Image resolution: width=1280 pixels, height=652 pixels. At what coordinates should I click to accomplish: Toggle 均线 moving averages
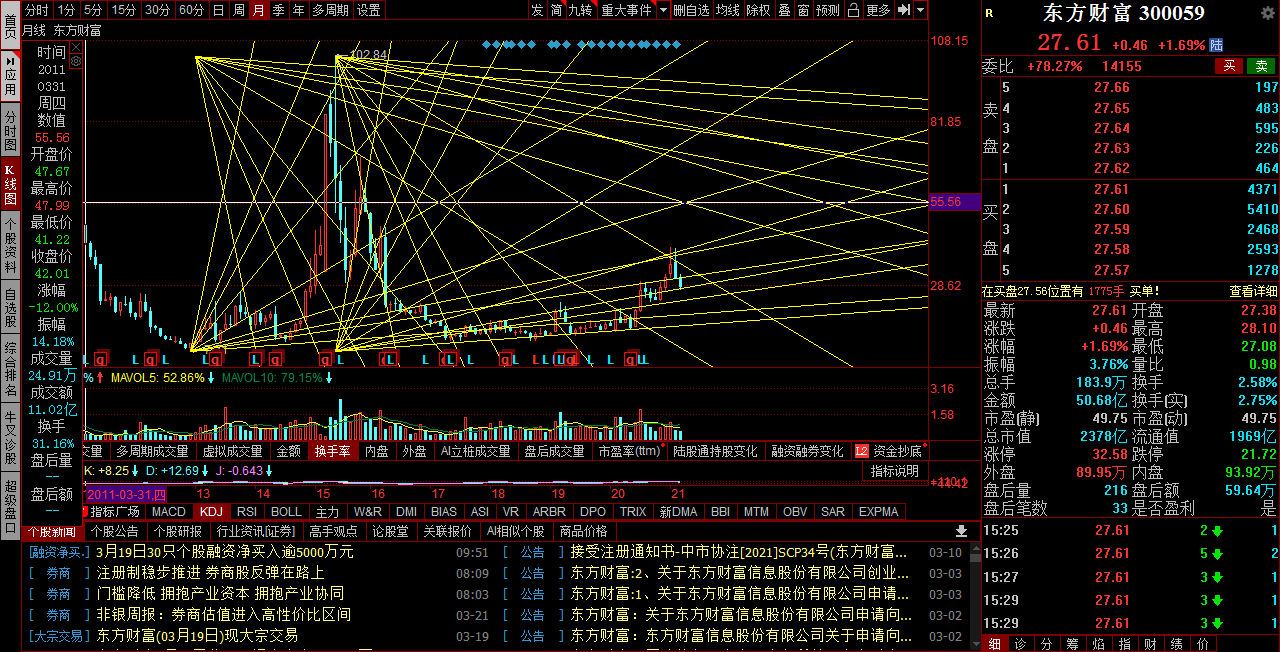click(728, 10)
